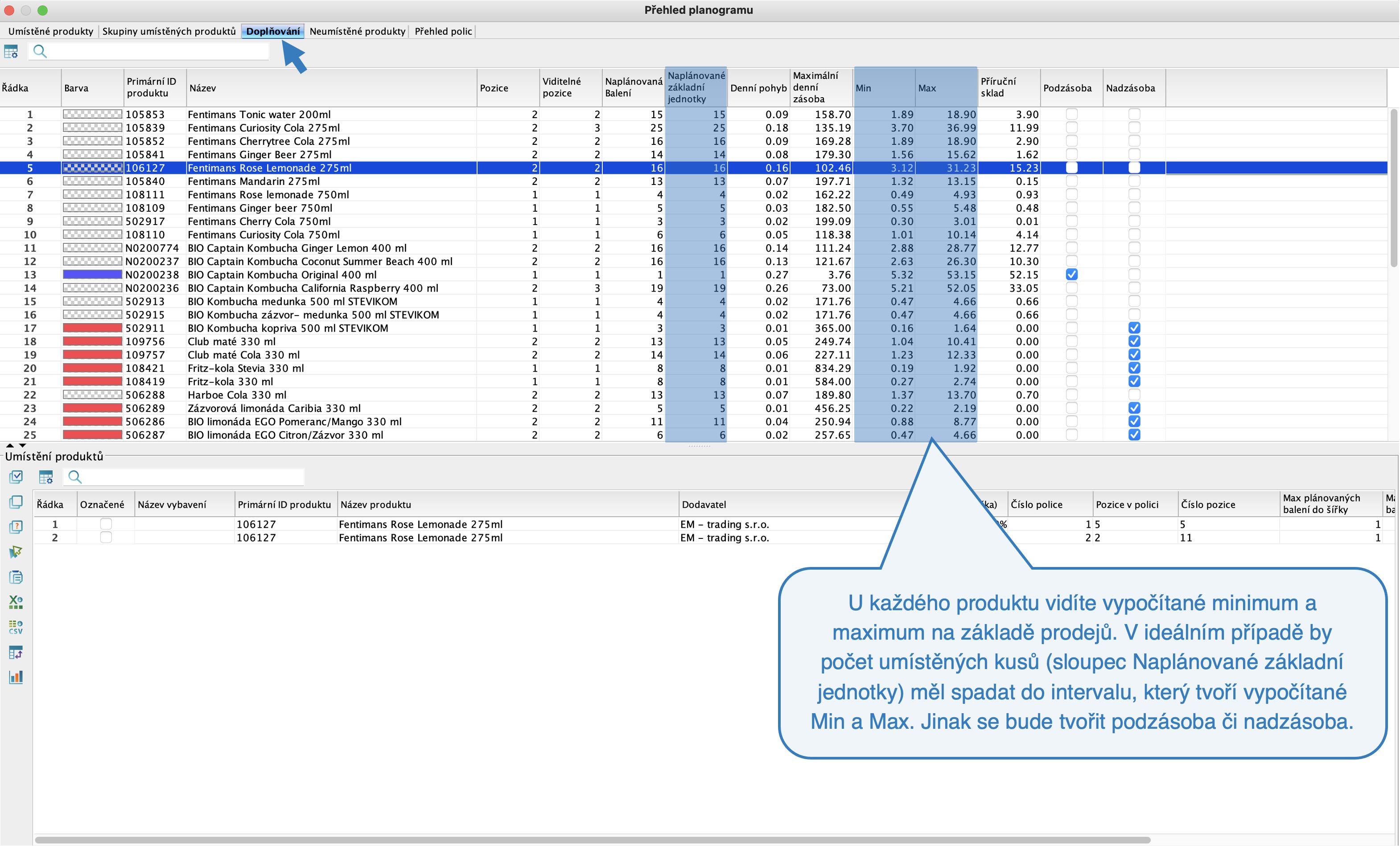Screen dimensions: 1400x846
Task: Toggle Nadzásoba checkbox for Club maté 330 ml
Action: point(1134,341)
